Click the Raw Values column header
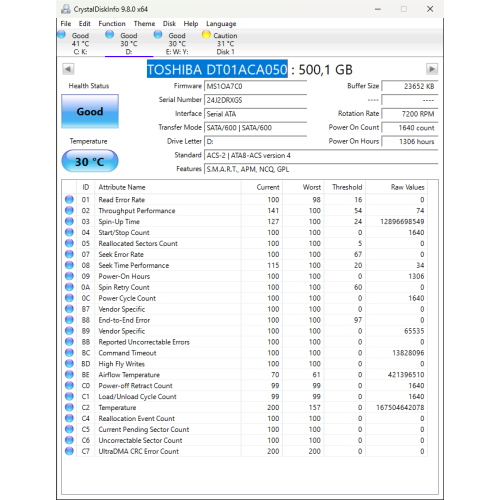Viewport: 500px width, 500px height. click(397, 187)
